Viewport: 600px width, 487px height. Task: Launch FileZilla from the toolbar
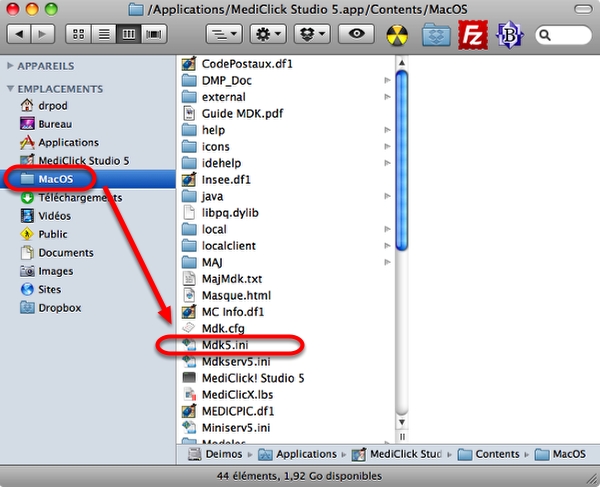point(473,35)
